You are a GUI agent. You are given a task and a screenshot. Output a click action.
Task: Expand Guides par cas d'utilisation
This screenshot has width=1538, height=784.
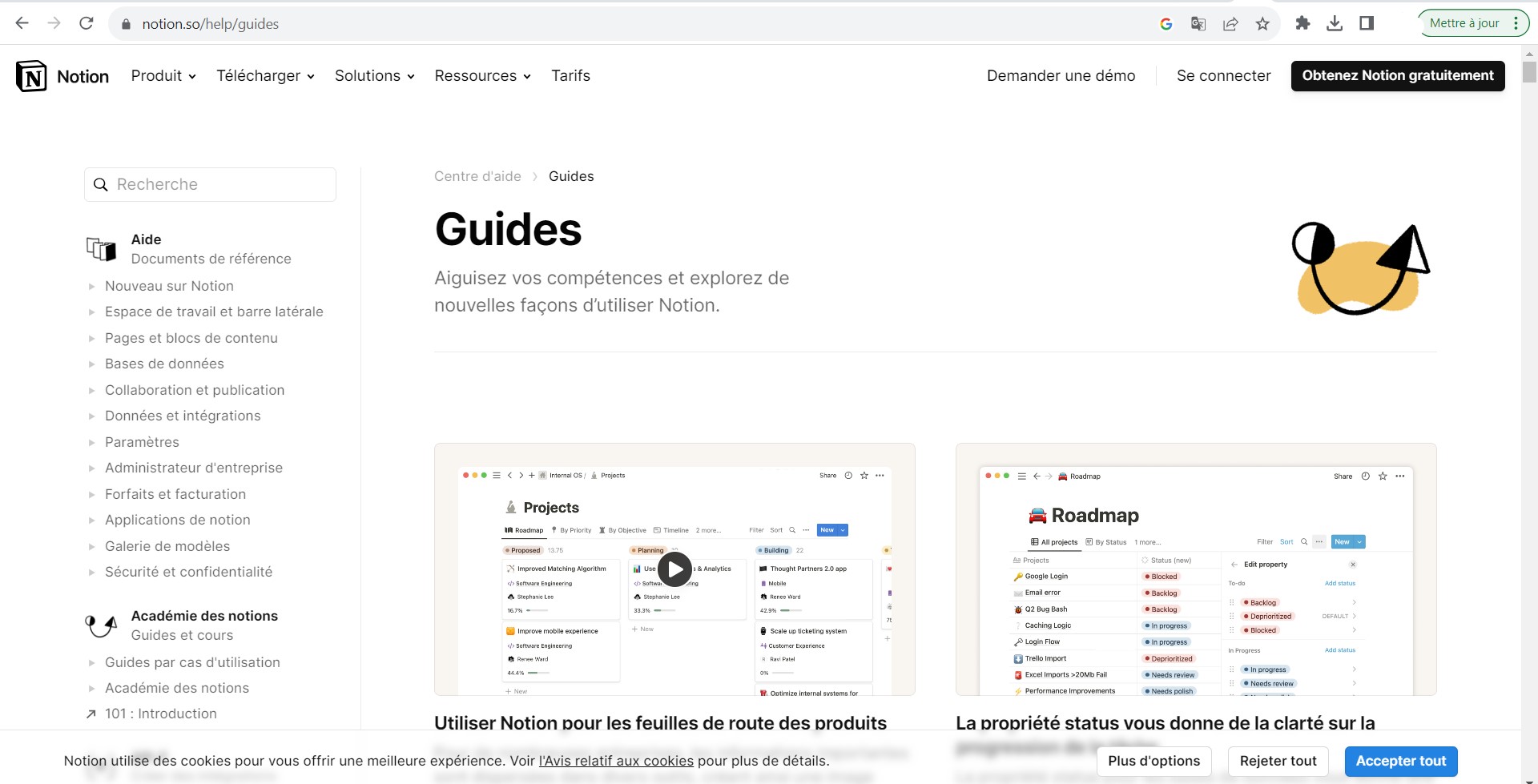click(91, 662)
